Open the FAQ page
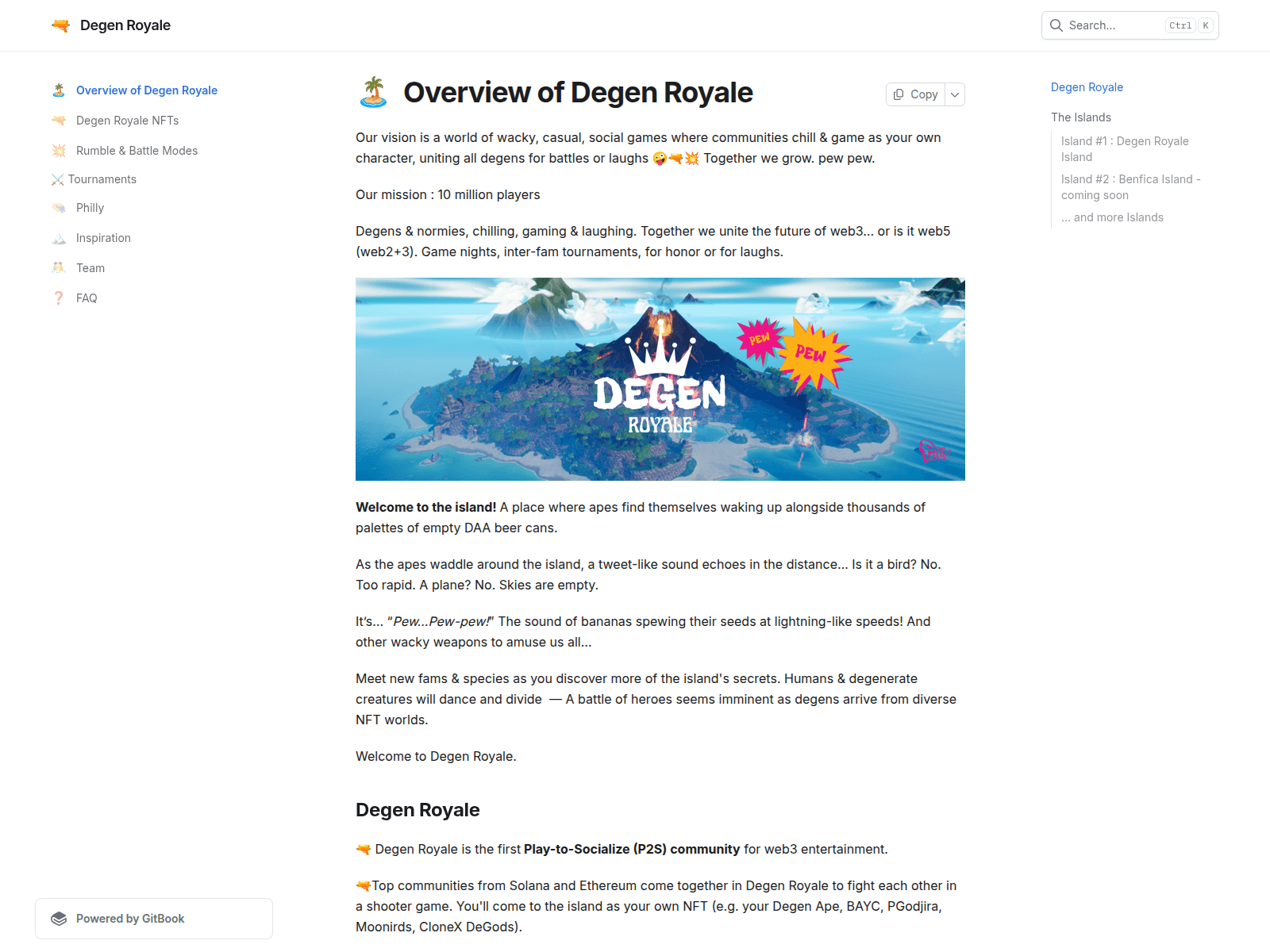Image resolution: width=1270 pixels, height=952 pixels. (x=87, y=298)
